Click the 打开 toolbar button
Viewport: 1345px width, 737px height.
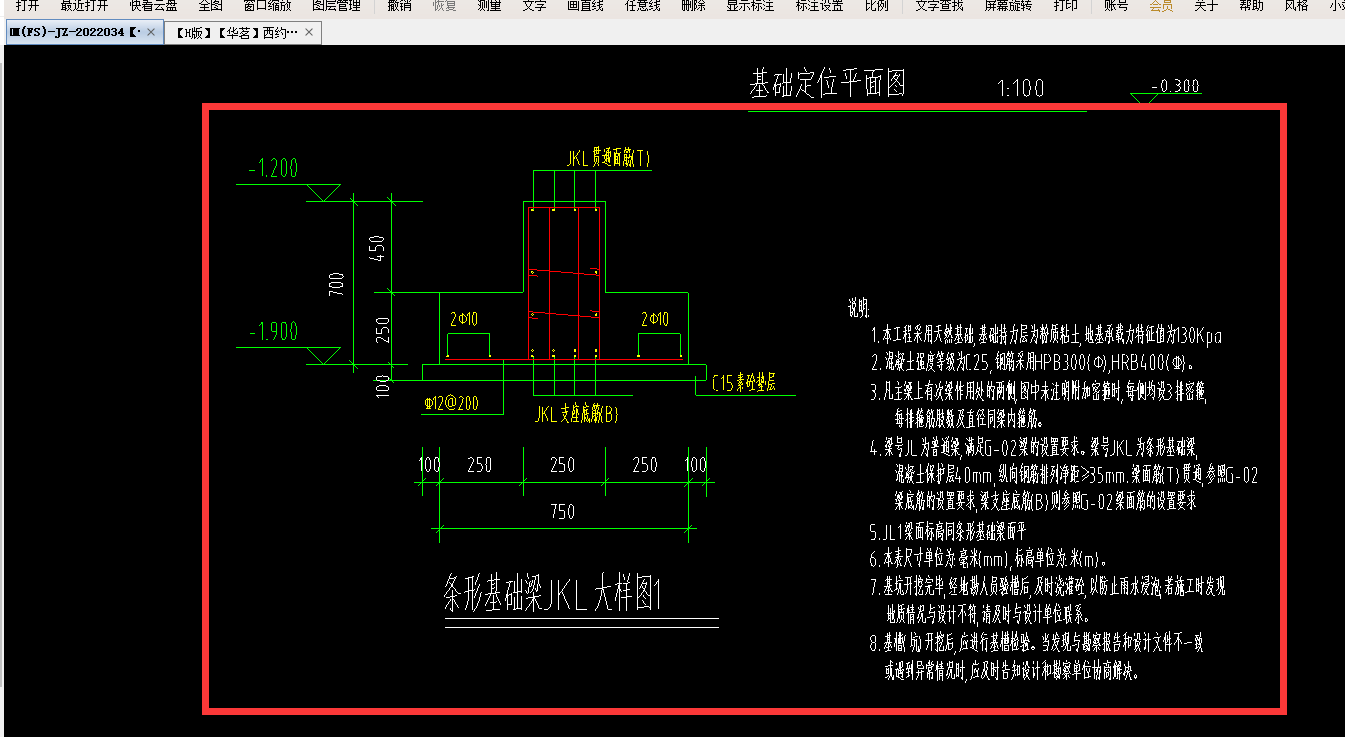pos(27,6)
